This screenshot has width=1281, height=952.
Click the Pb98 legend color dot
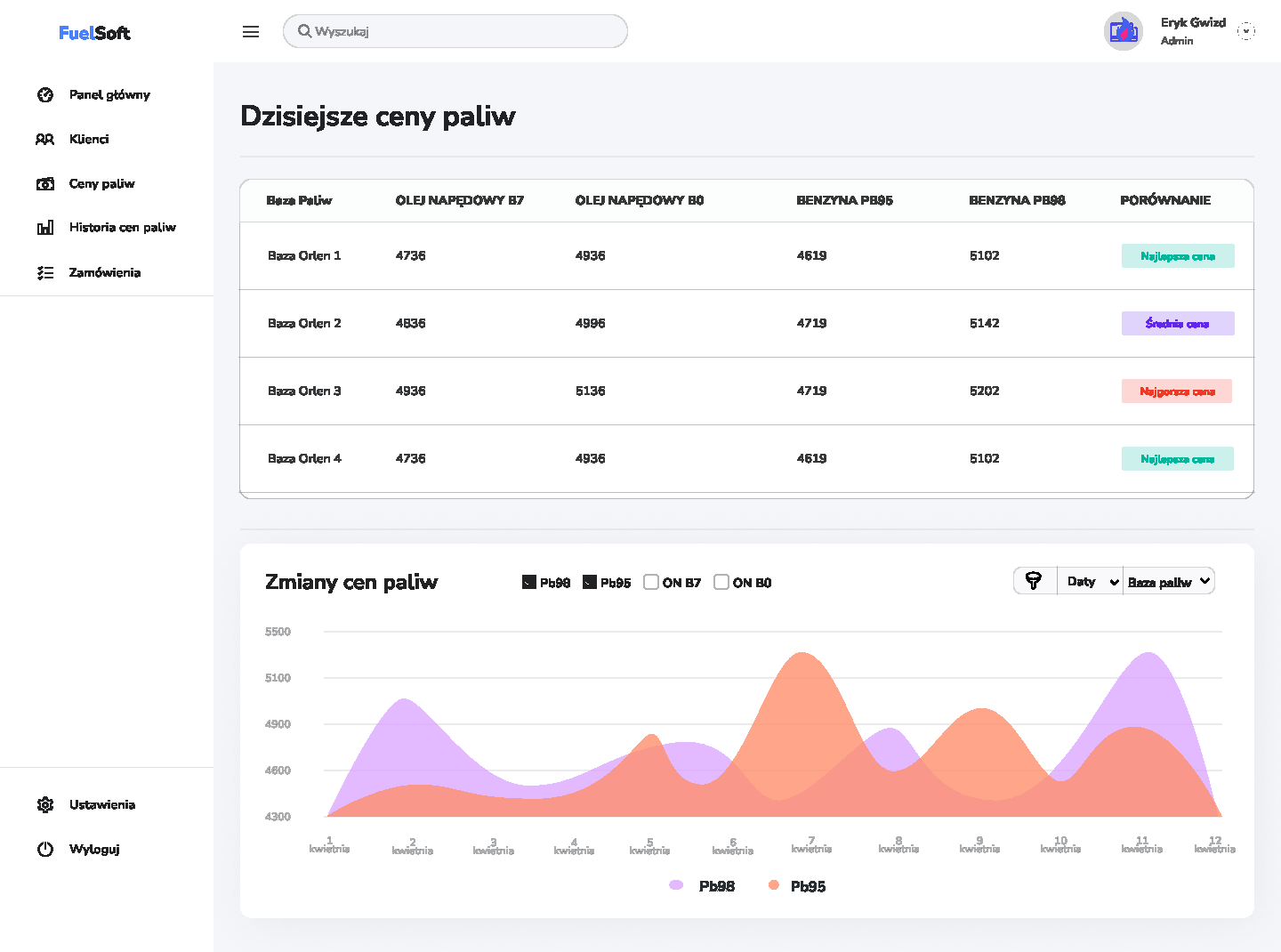[676, 885]
